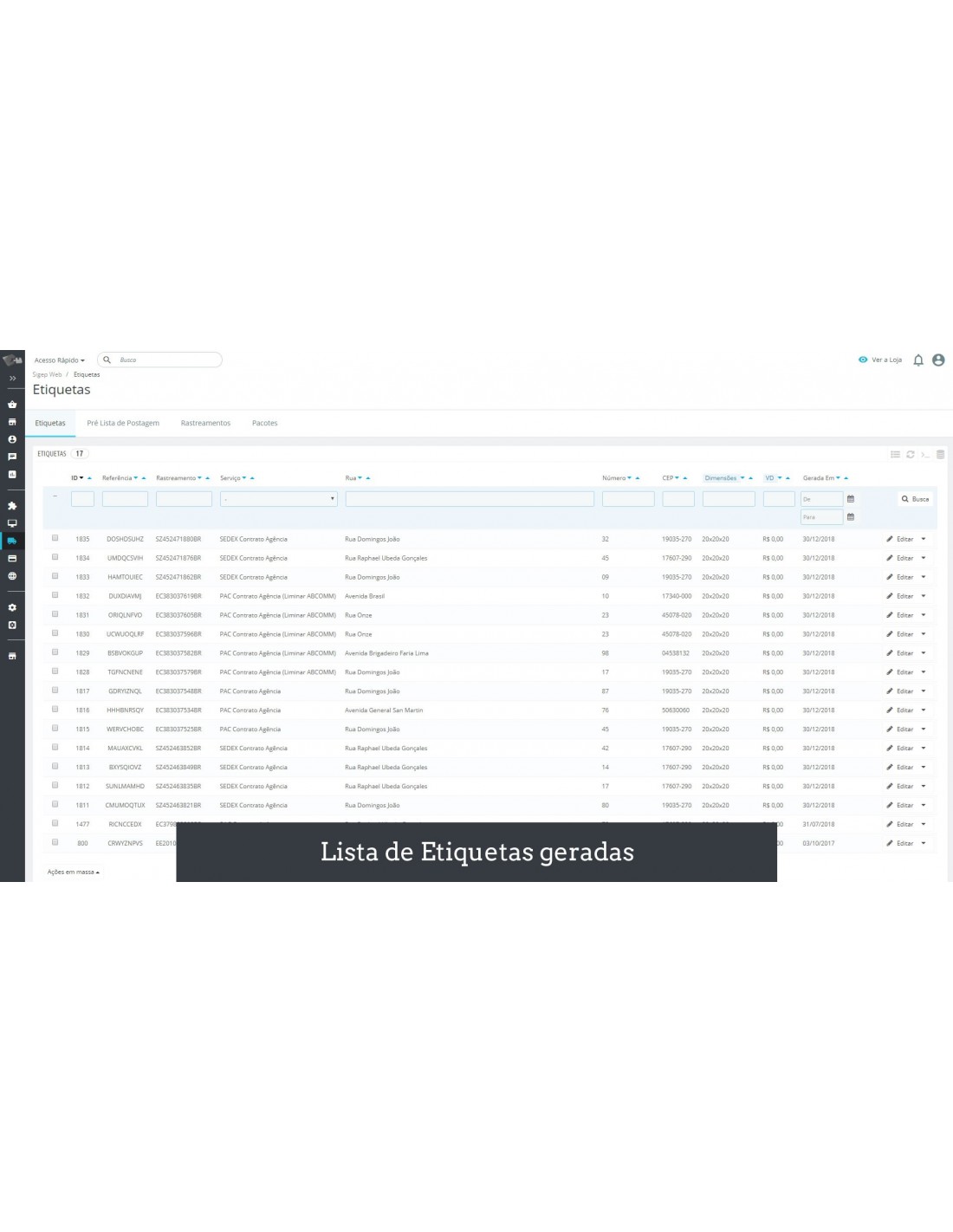Expand Acesso Rápido dropdown menu

point(60,360)
